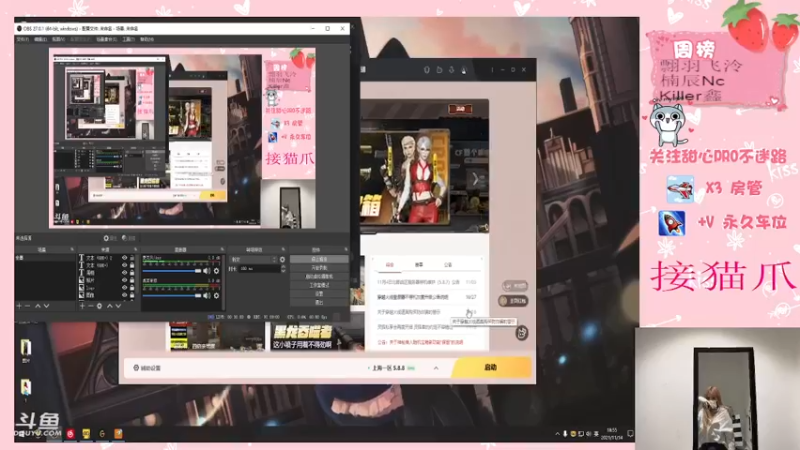The height and width of the screenshot is (450, 800).
Task: Open 设置 in OBS Controls
Action: 319,294
